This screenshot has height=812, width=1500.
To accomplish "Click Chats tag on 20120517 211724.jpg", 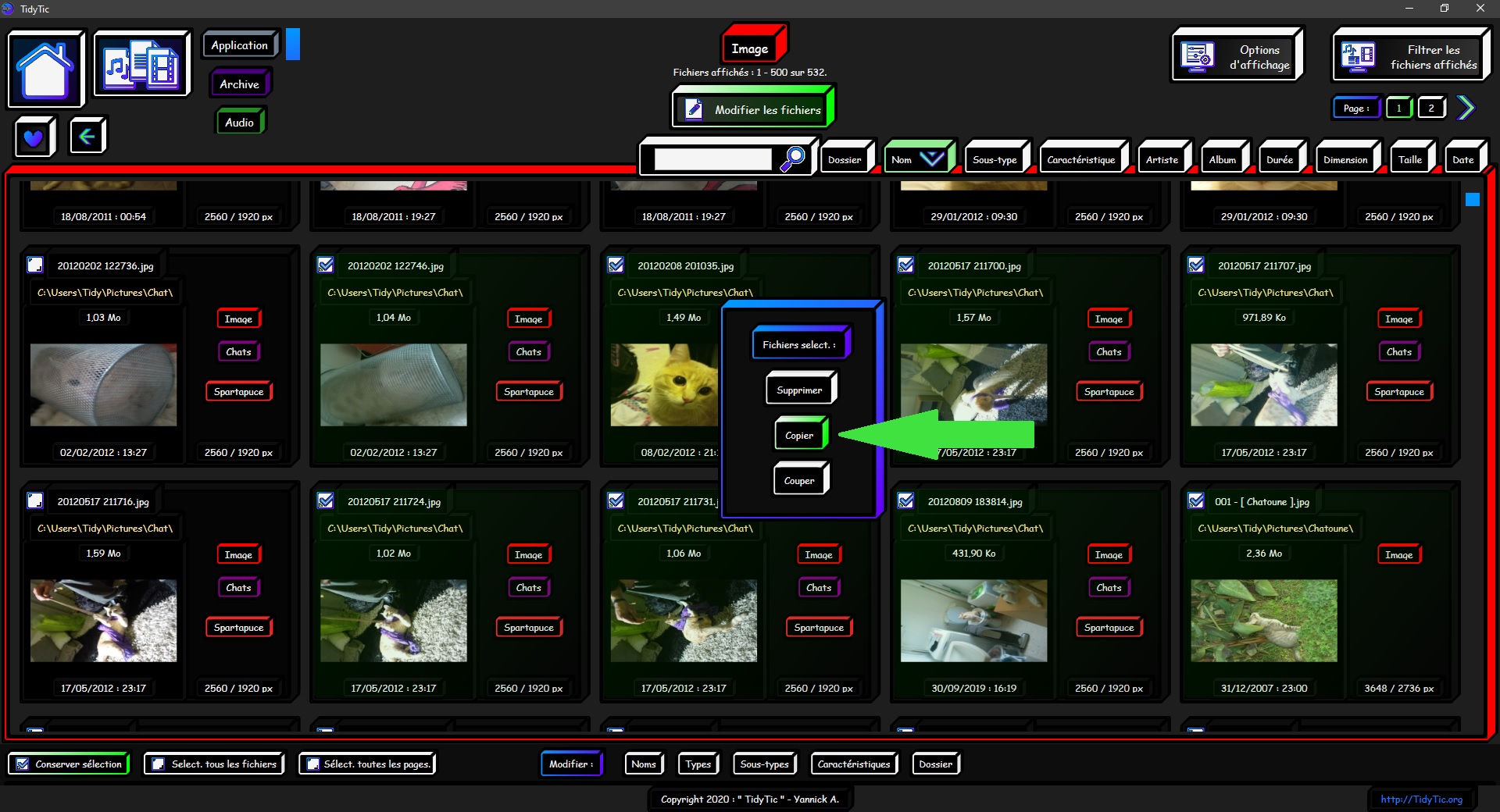I will coord(529,587).
